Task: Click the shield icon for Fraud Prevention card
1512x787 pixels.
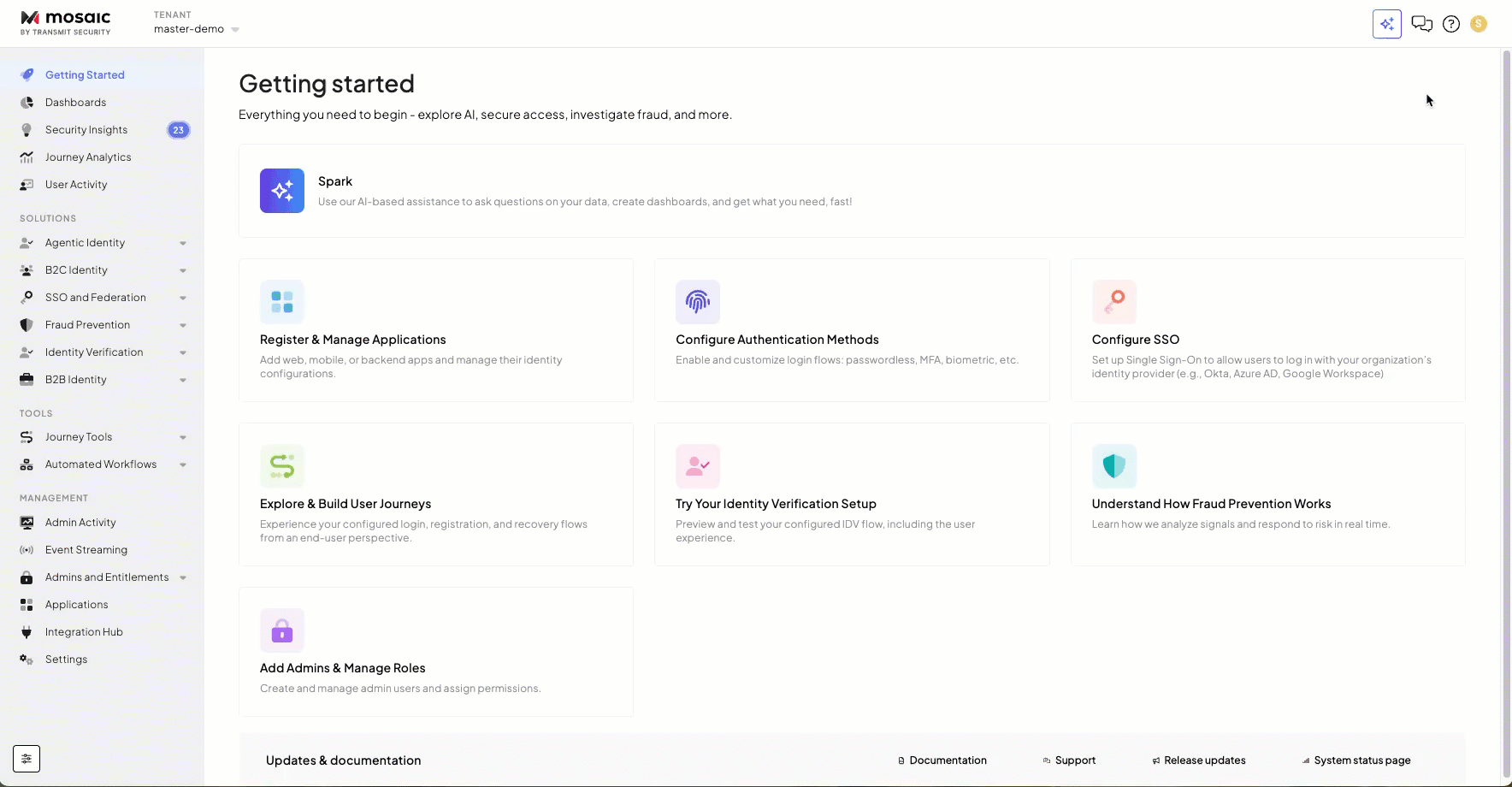Action: tap(1113, 466)
